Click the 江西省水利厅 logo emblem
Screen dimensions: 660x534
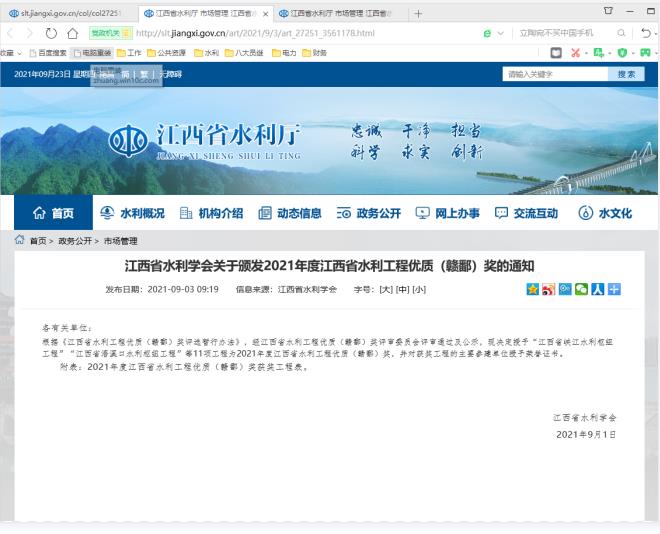point(128,141)
